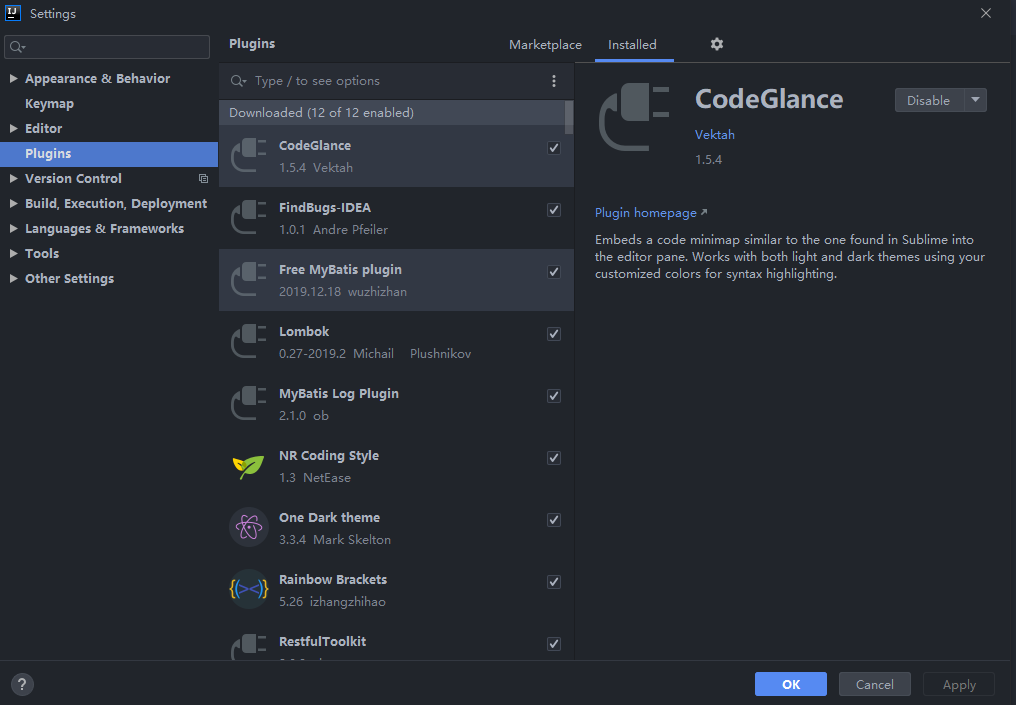
Task: Click the CodeGlance plugin icon in list
Action: (249, 156)
